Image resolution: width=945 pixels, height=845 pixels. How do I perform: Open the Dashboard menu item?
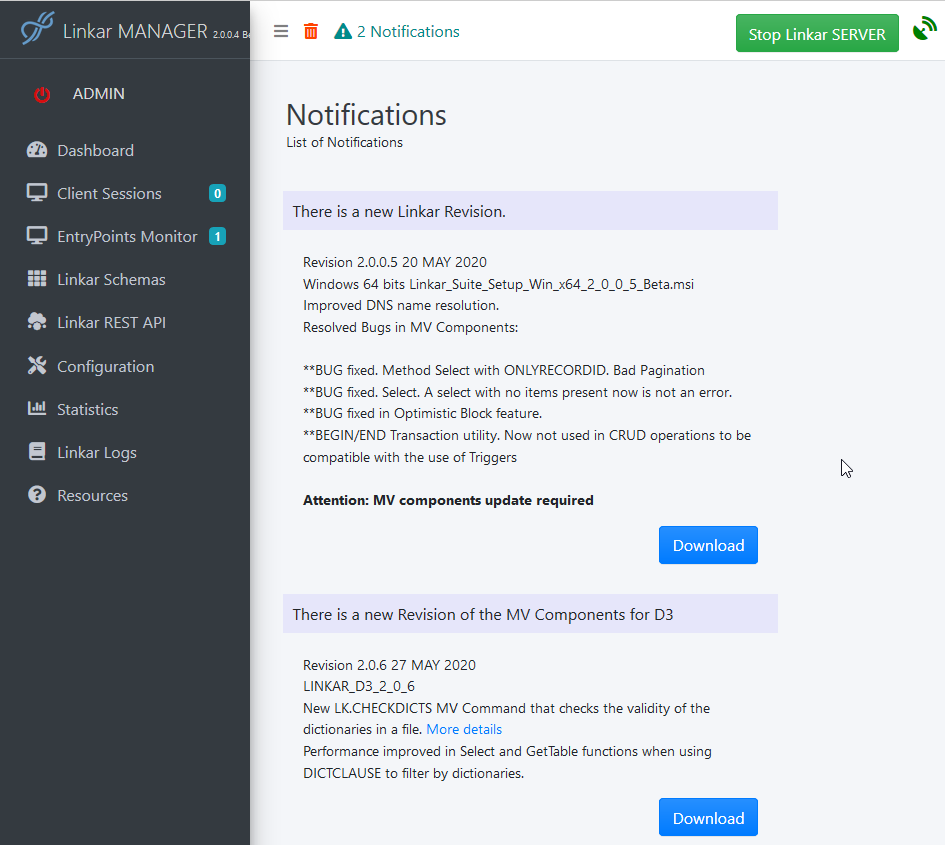[x=95, y=151]
